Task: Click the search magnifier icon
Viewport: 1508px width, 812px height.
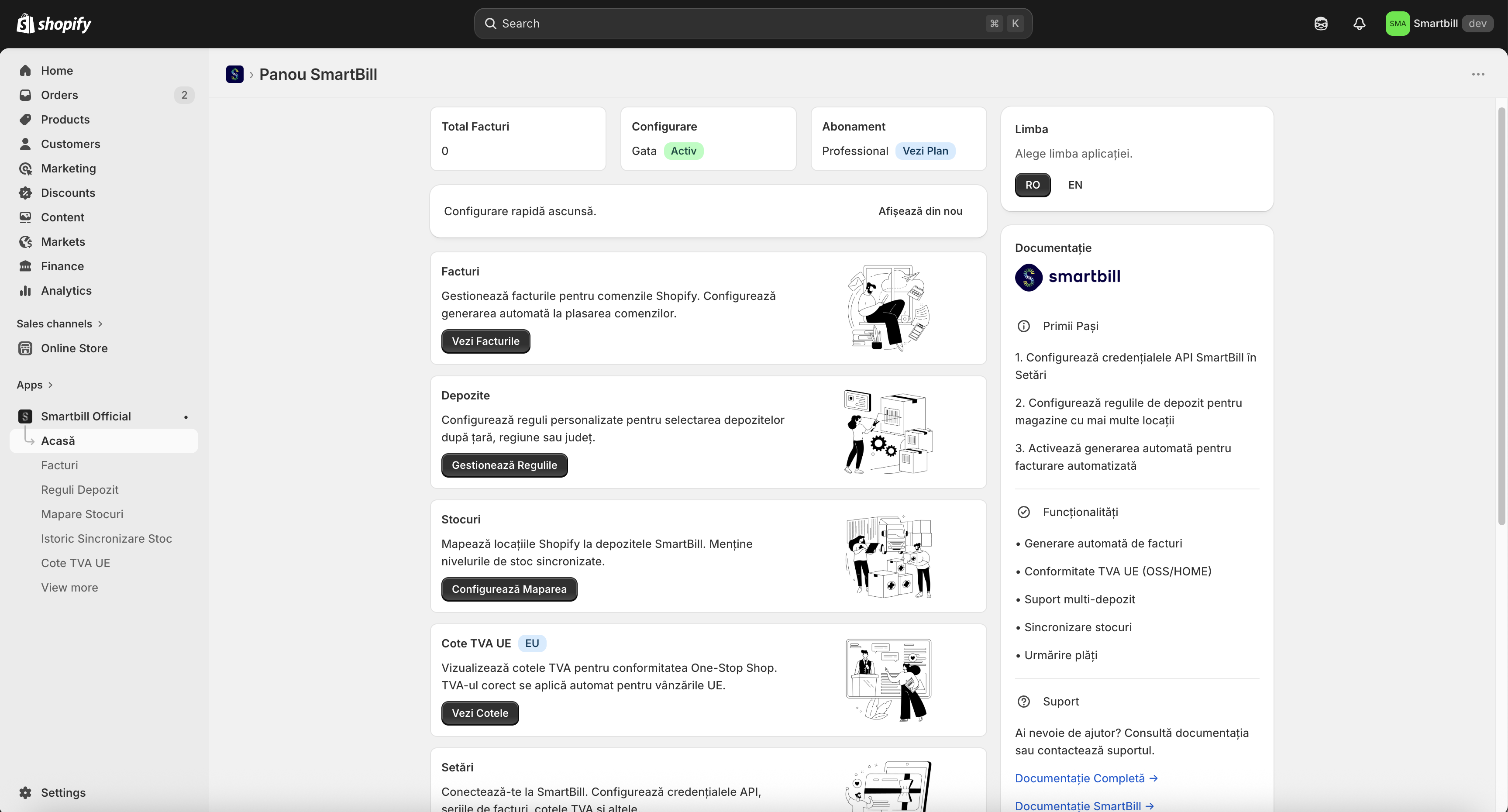Action: pos(491,24)
